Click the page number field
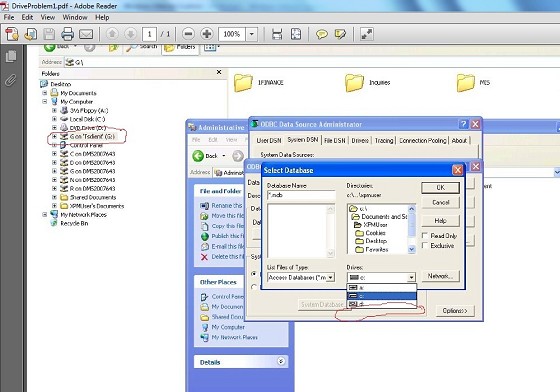This screenshot has width=560, height=392. [x=149, y=34]
